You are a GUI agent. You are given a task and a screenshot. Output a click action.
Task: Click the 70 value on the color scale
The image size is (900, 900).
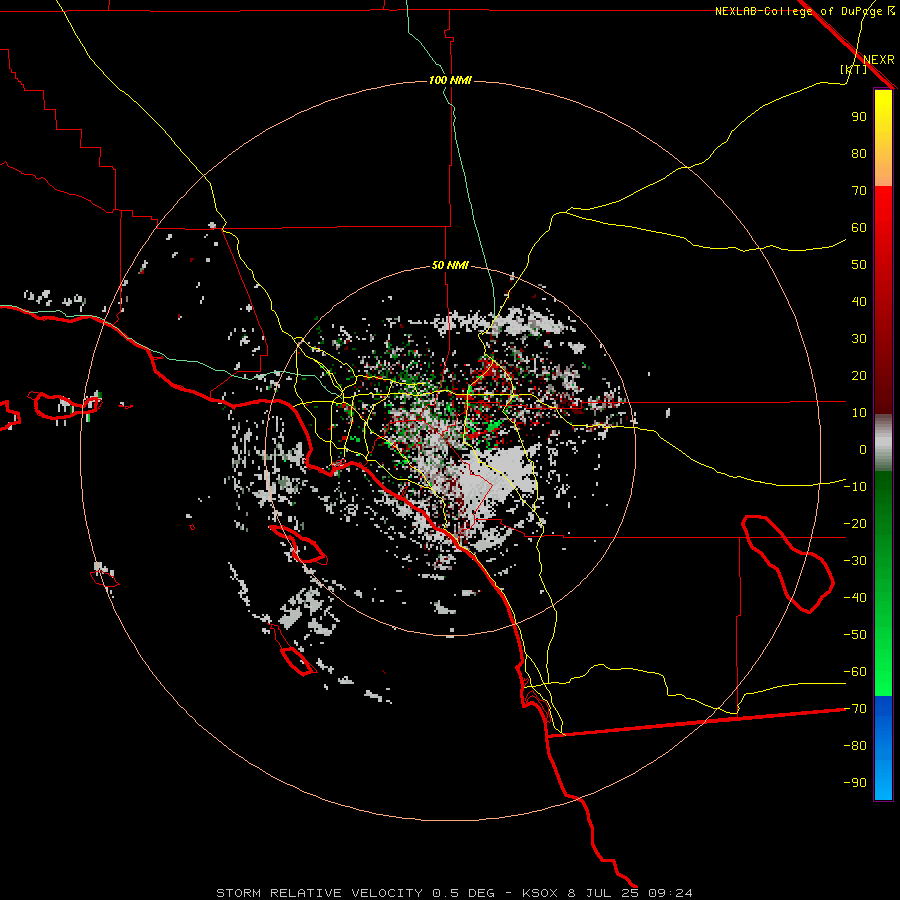click(x=859, y=191)
